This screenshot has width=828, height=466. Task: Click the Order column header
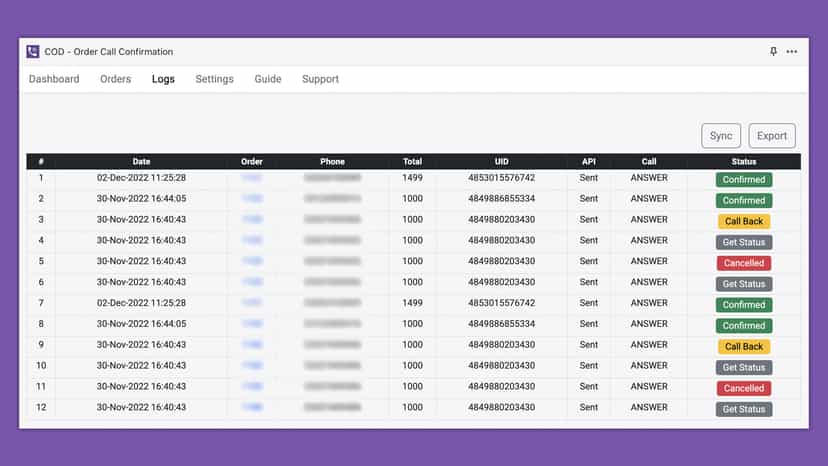[x=252, y=162]
